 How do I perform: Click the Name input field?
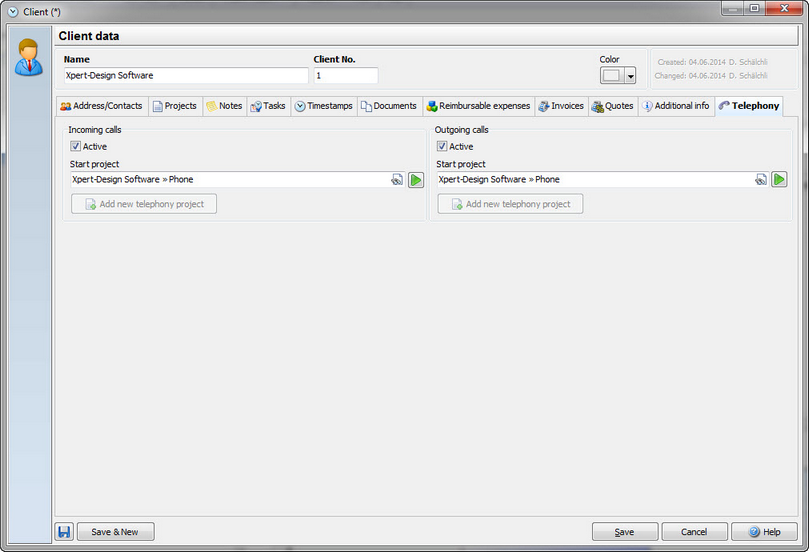coord(186,76)
